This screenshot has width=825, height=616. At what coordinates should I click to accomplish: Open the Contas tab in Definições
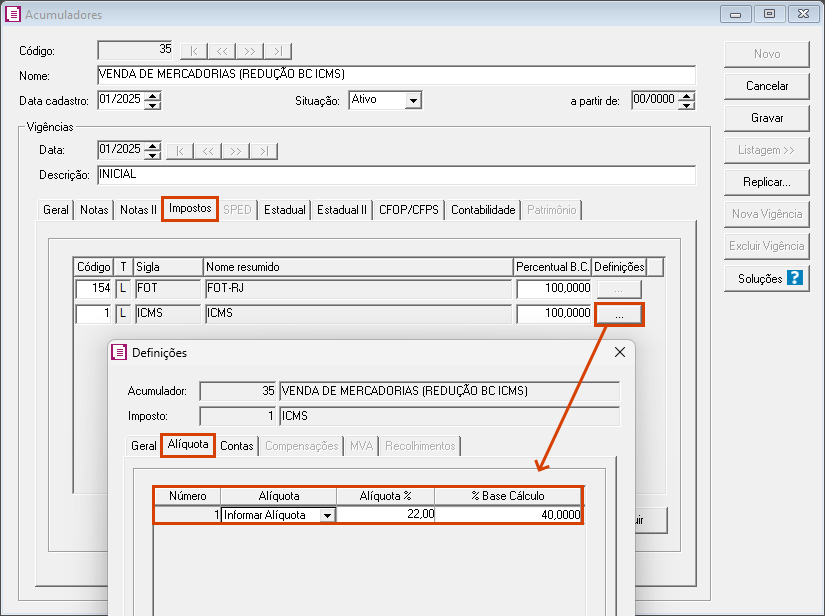click(237, 446)
